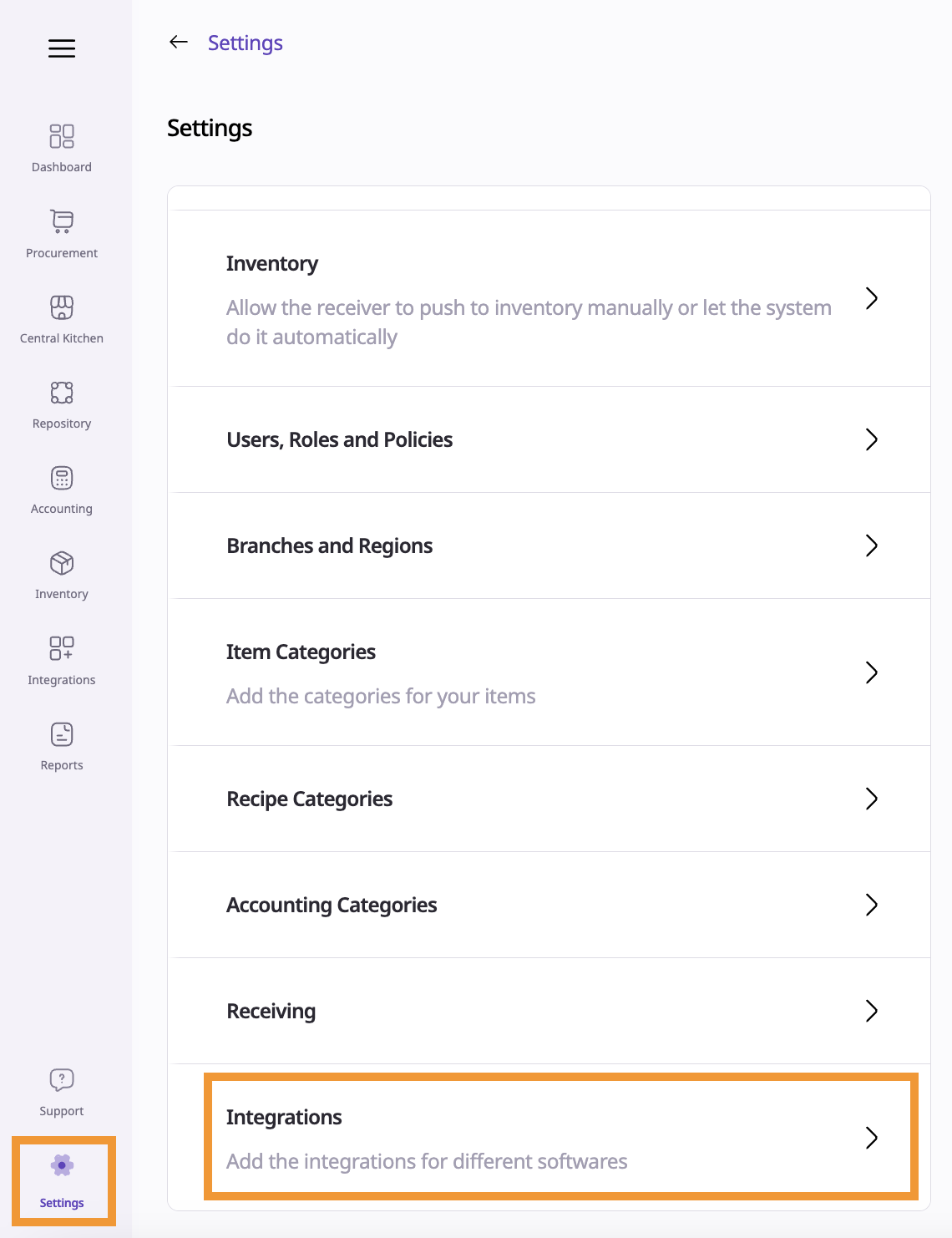Open the Reports sidebar icon

click(x=62, y=734)
